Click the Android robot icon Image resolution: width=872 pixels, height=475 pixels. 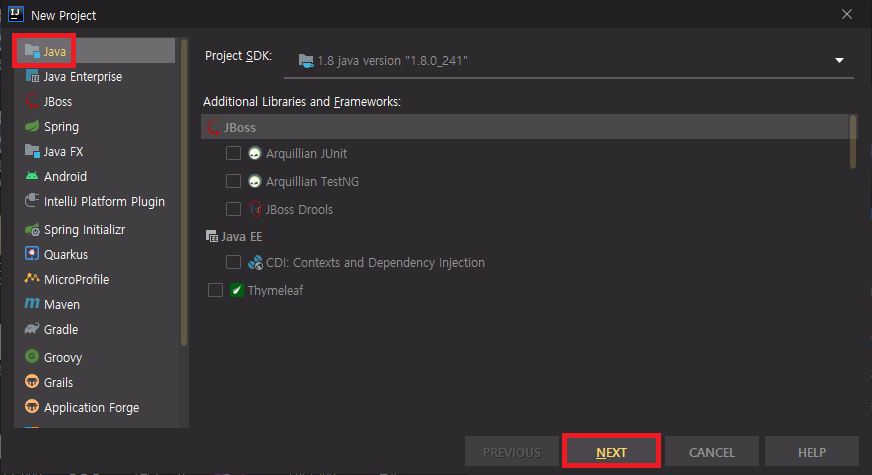[x=32, y=176]
